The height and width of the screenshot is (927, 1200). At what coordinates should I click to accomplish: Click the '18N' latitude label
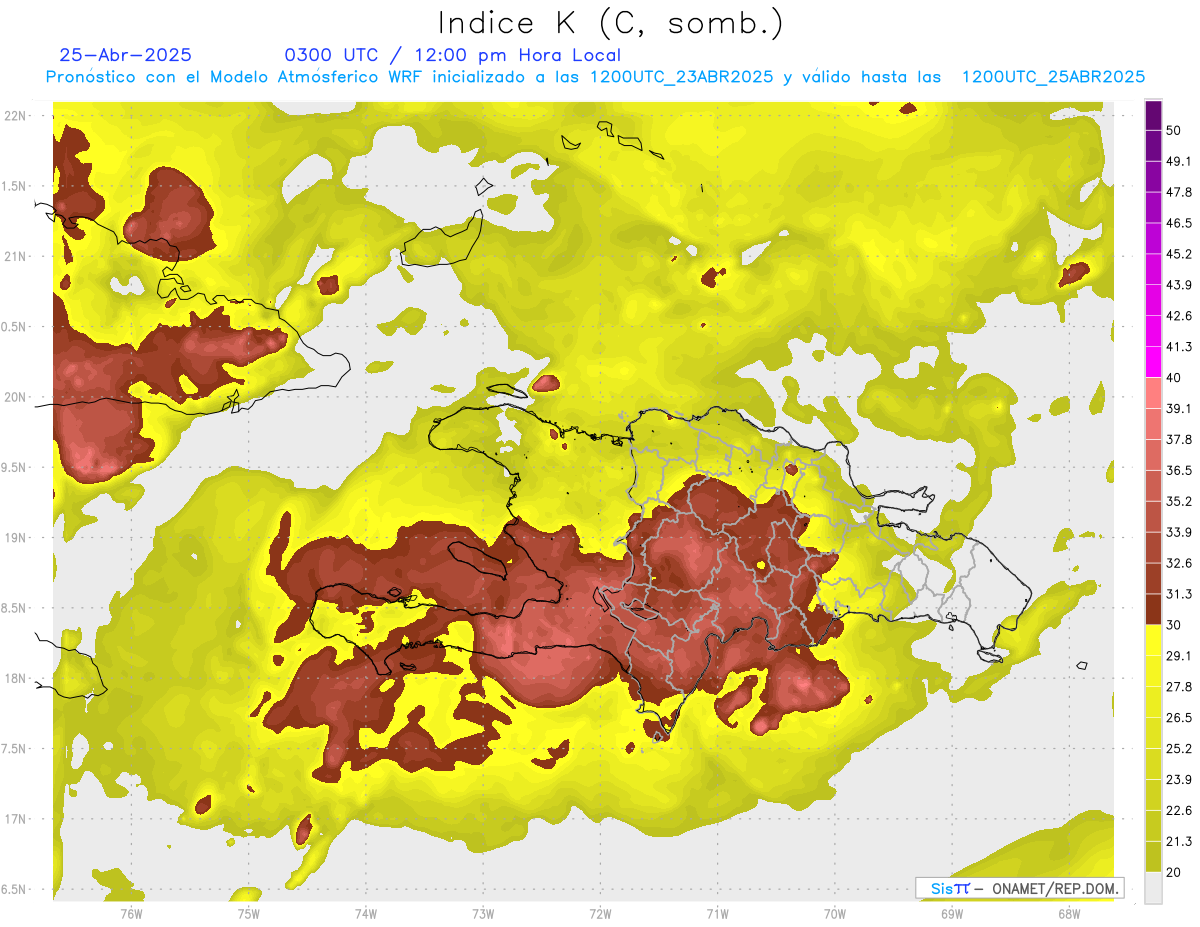pyautogui.click(x=15, y=678)
